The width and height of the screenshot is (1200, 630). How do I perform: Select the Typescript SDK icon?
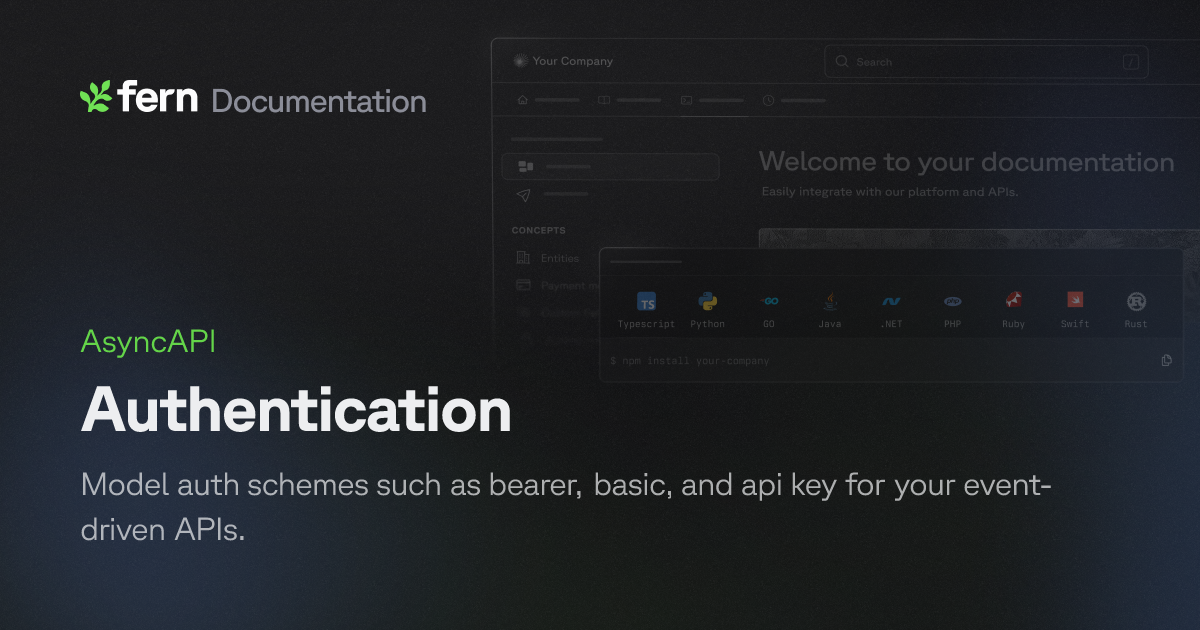pos(647,302)
